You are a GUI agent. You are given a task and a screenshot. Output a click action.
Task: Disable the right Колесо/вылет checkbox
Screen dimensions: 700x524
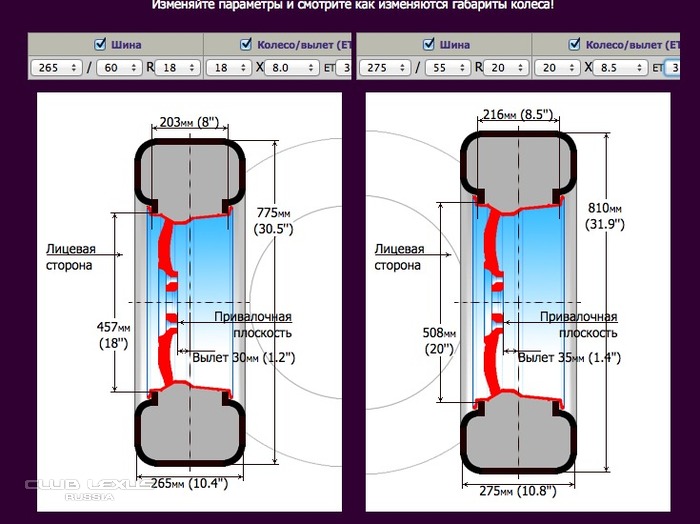pos(575,45)
